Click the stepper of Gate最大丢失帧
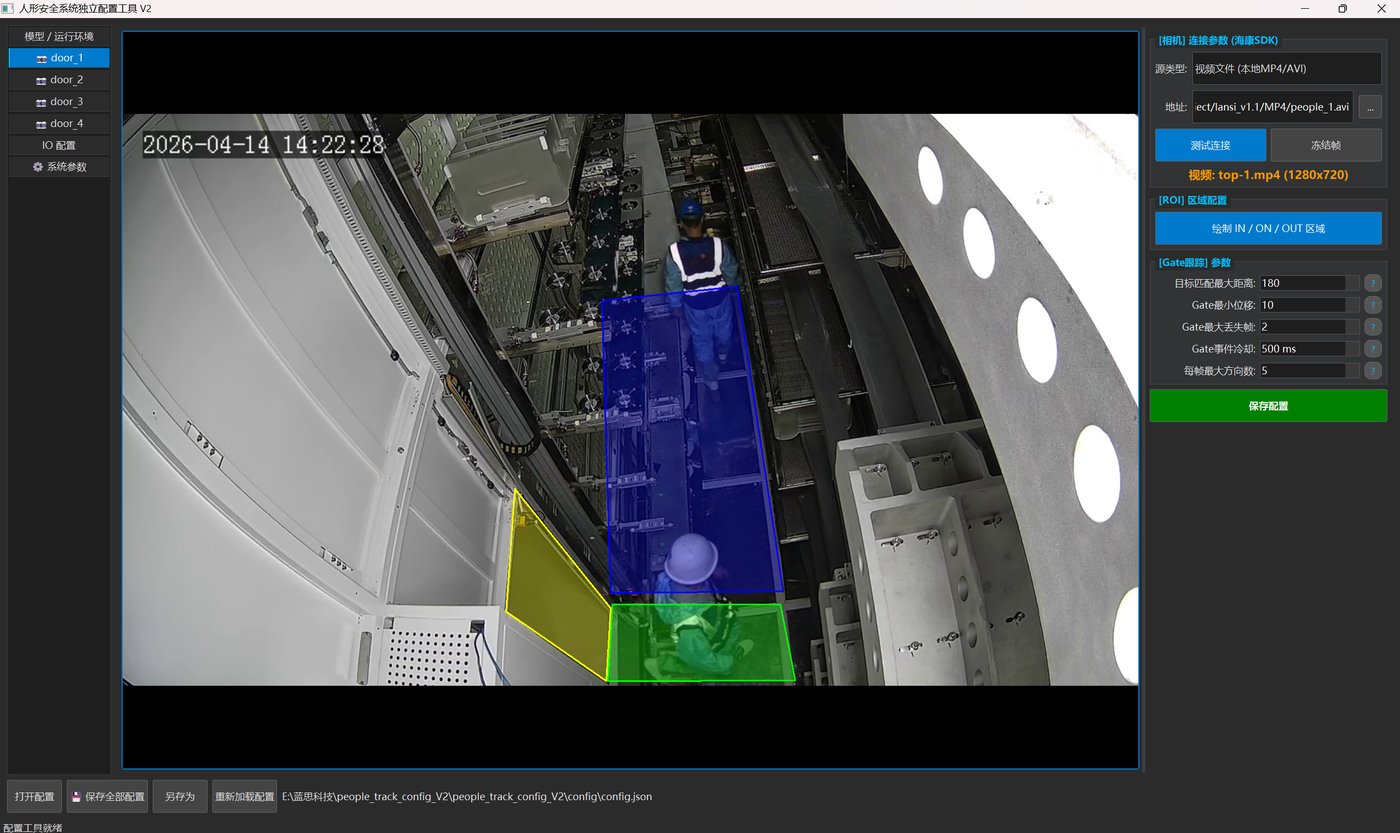 (1353, 327)
